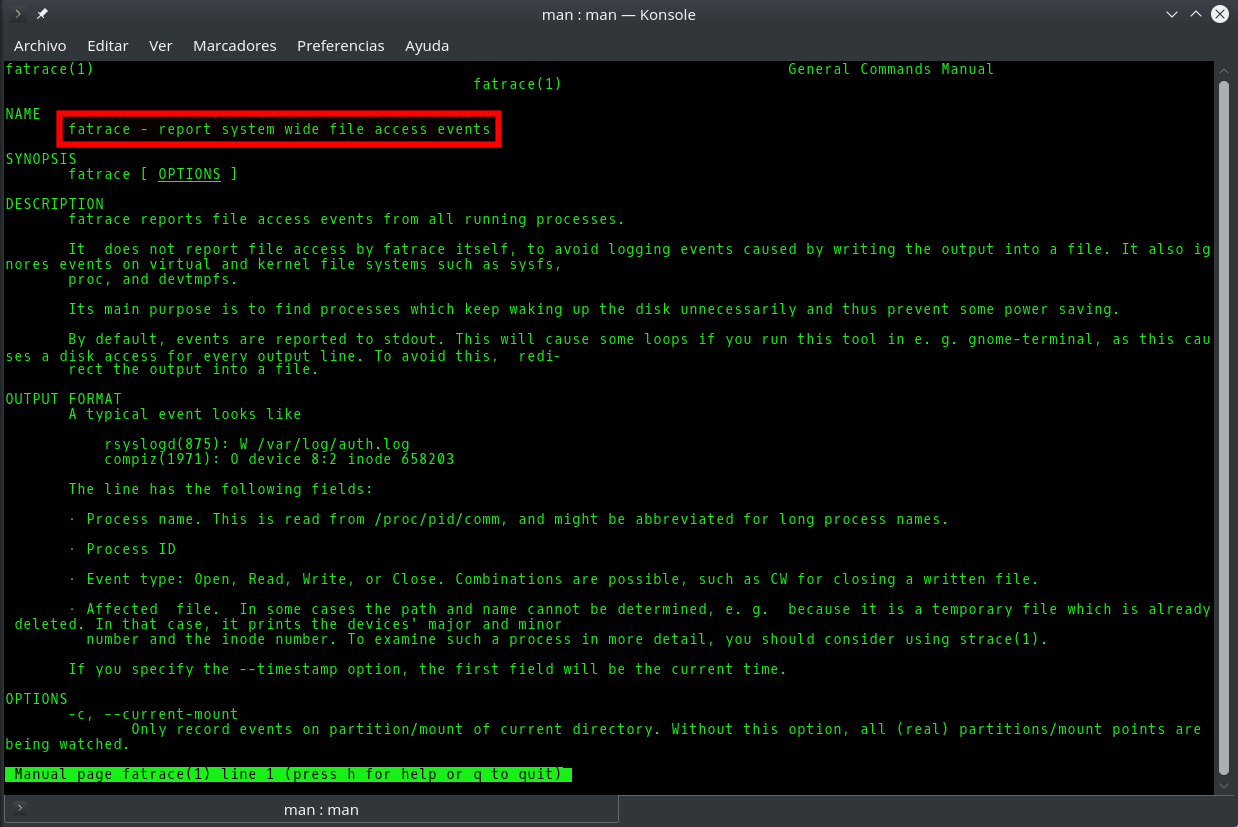This screenshot has height=827, width=1238.
Task: Maximize the Konsole window
Action: coord(1196,15)
